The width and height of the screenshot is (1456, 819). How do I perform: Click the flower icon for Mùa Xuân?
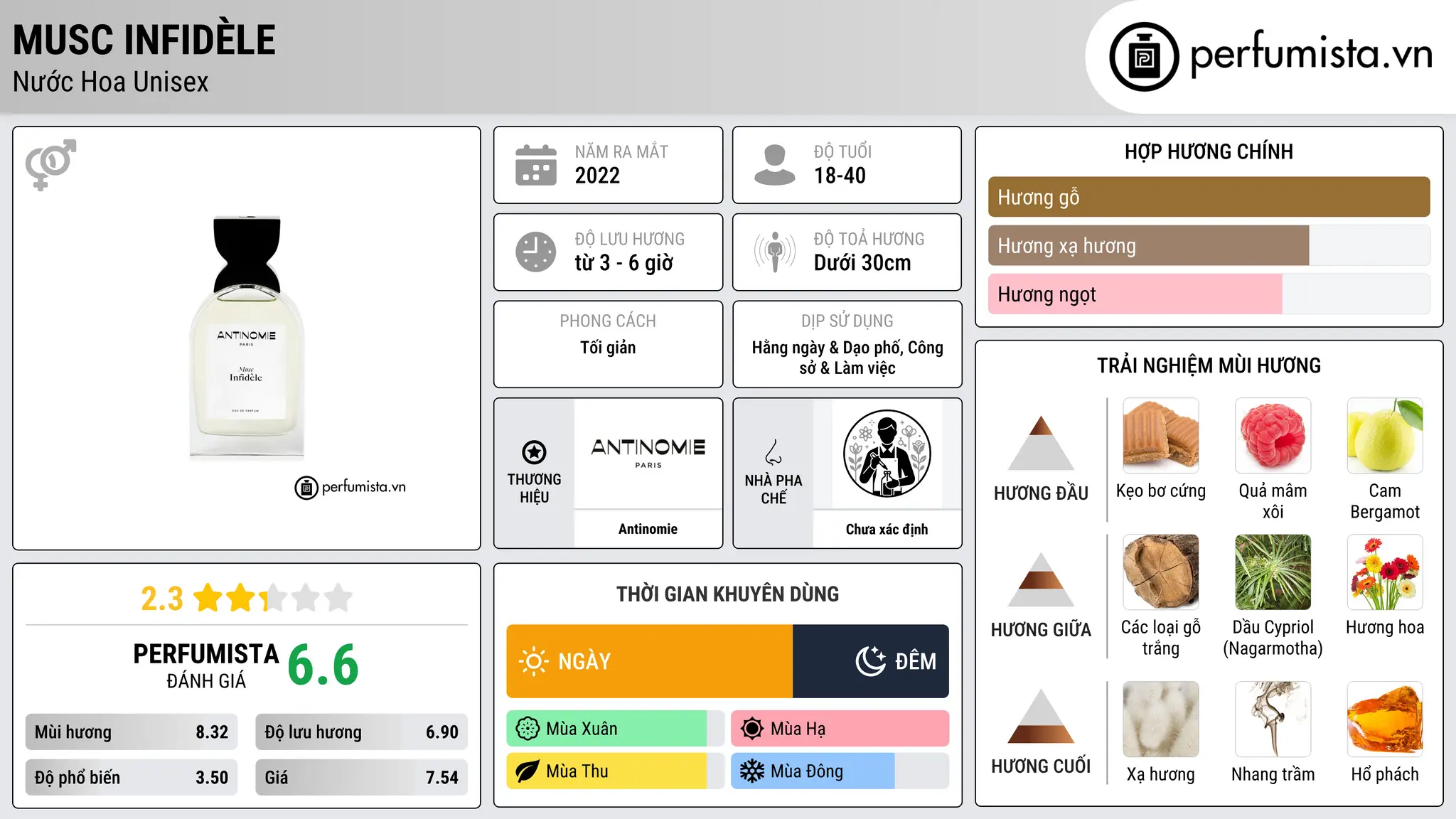(x=528, y=729)
